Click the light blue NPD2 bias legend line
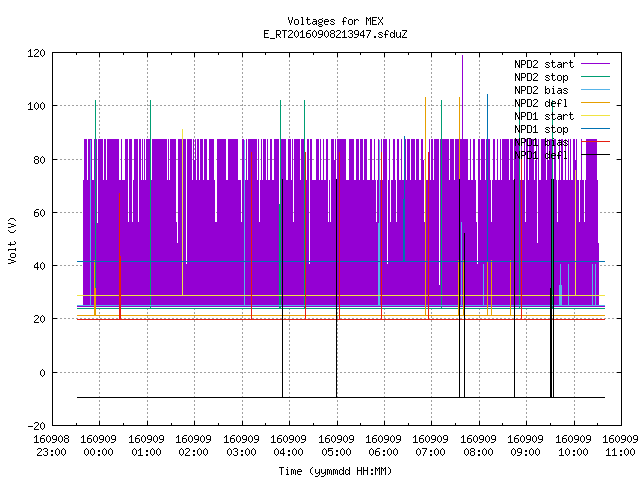This screenshot has height=480, width=640. (596, 89)
